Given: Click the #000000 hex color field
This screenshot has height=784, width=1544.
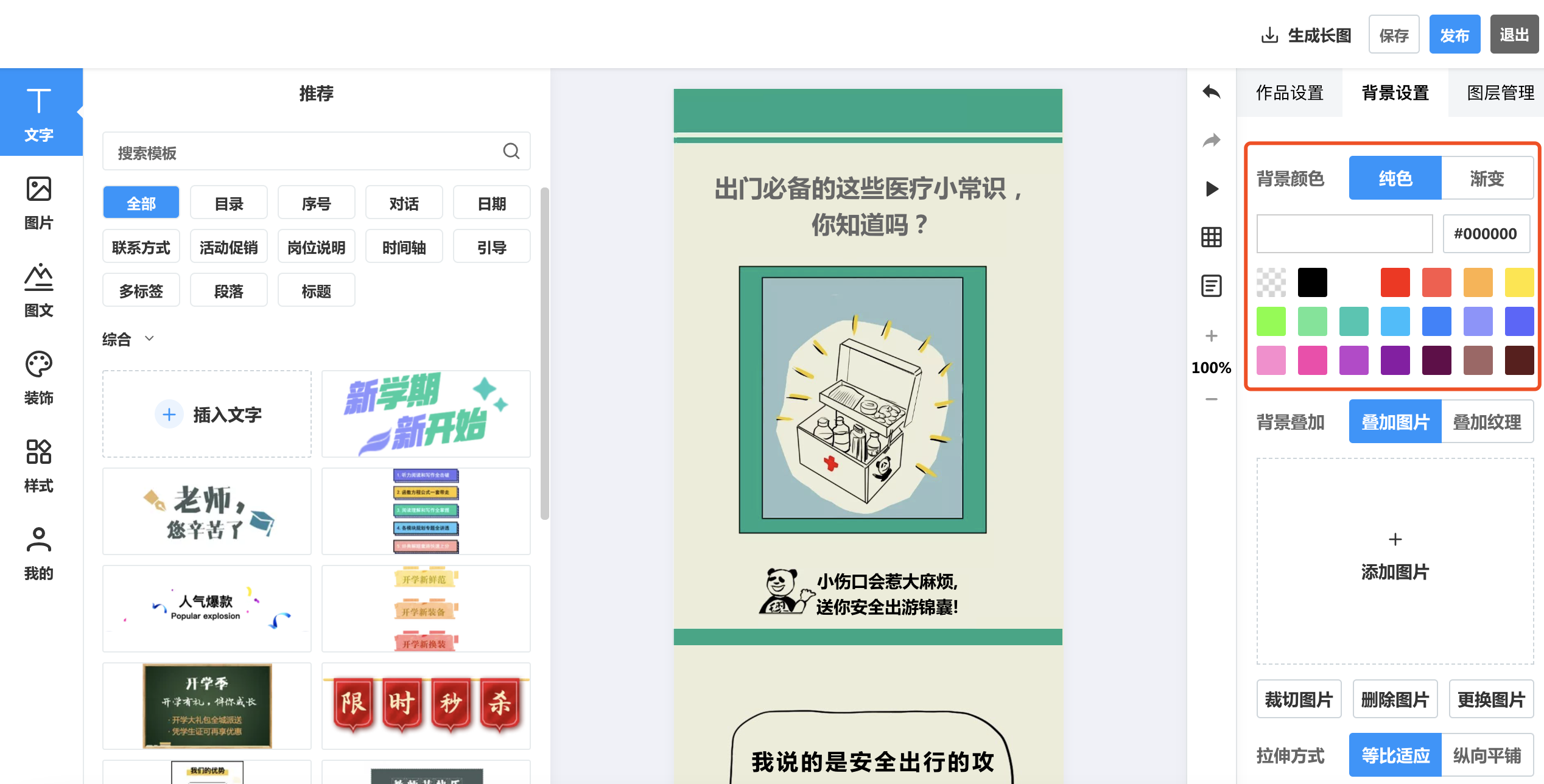Looking at the screenshot, I should [1486, 233].
